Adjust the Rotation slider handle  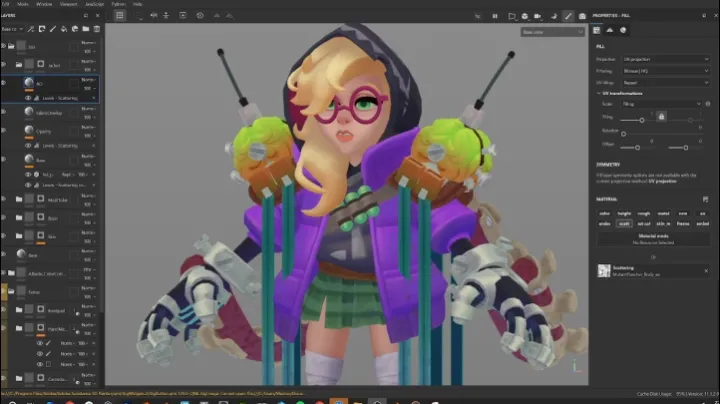[x=623, y=132]
